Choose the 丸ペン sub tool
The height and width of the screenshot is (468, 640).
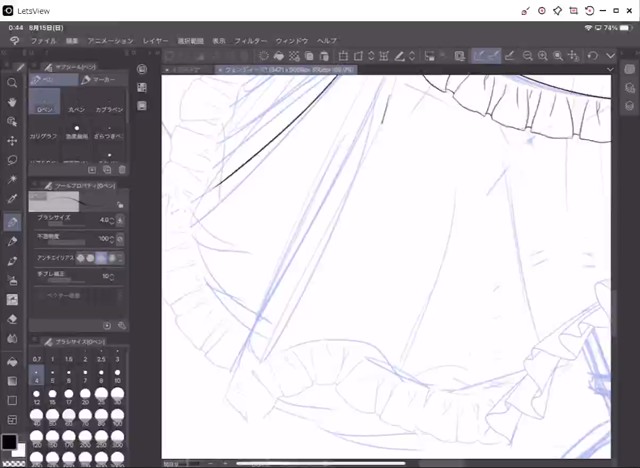point(77,102)
